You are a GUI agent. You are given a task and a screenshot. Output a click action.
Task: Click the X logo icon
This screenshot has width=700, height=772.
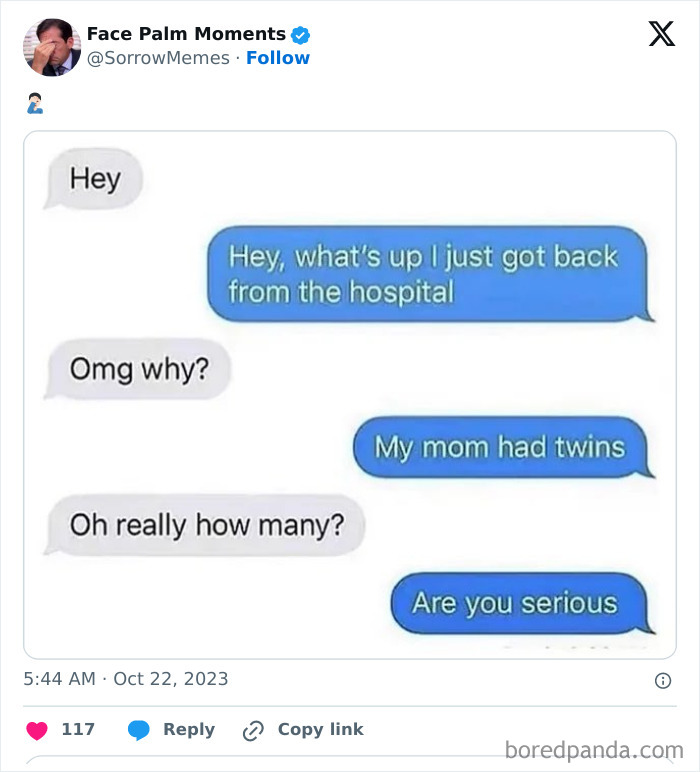[x=661, y=34]
